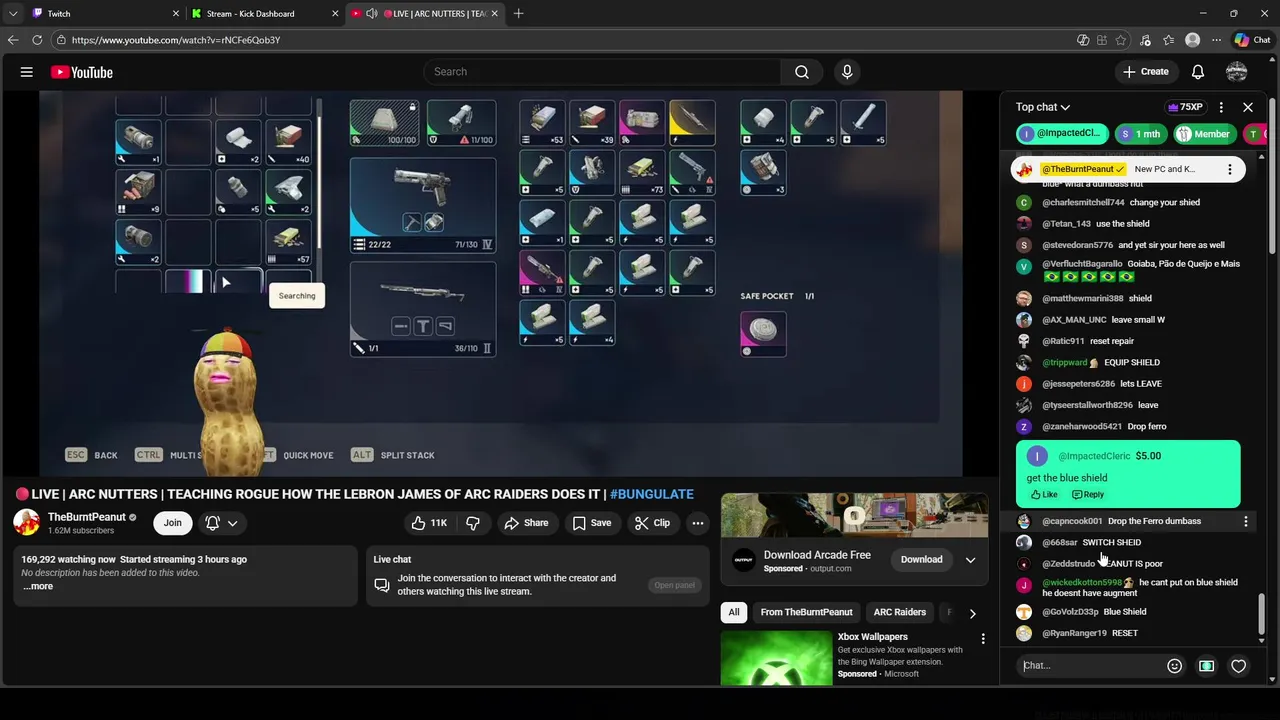Open the account avatar menu

pyautogui.click(x=1237, y=72)
